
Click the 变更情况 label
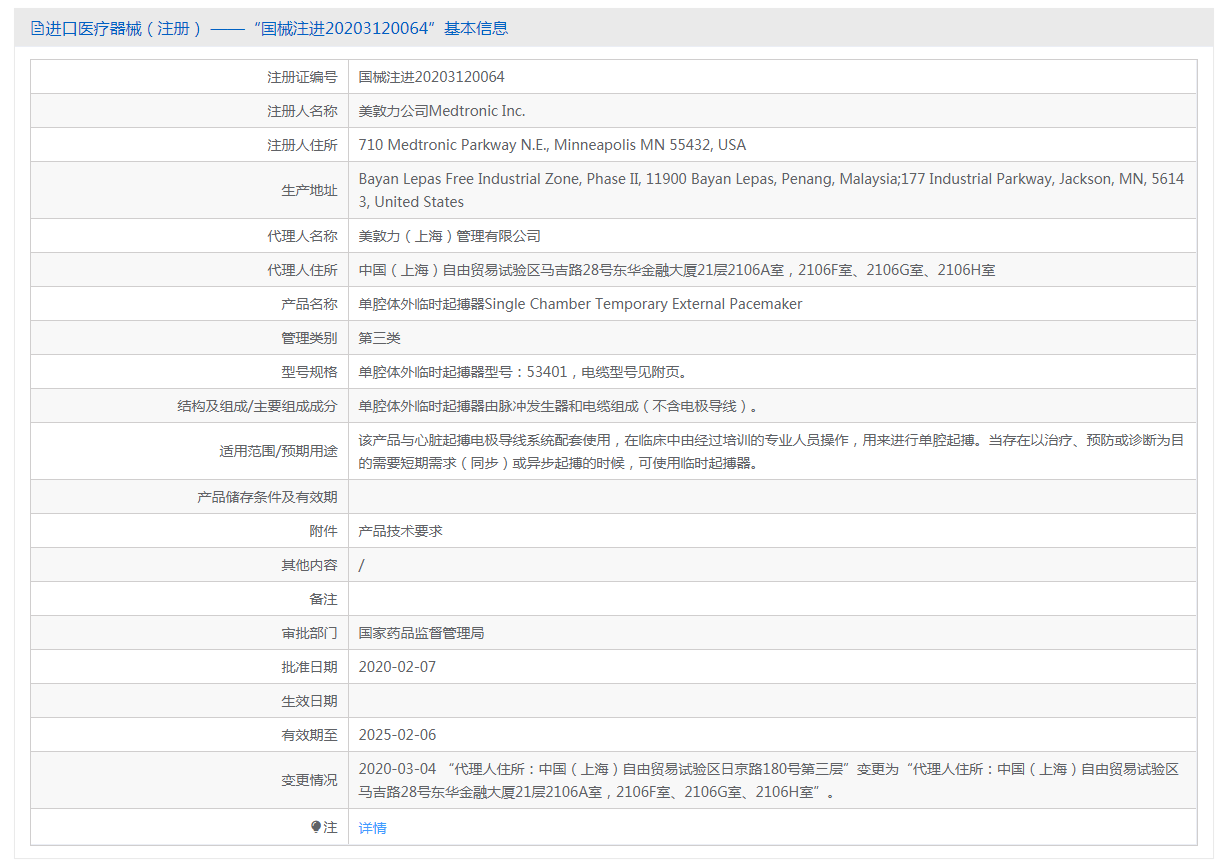click(x=309, y=780)
